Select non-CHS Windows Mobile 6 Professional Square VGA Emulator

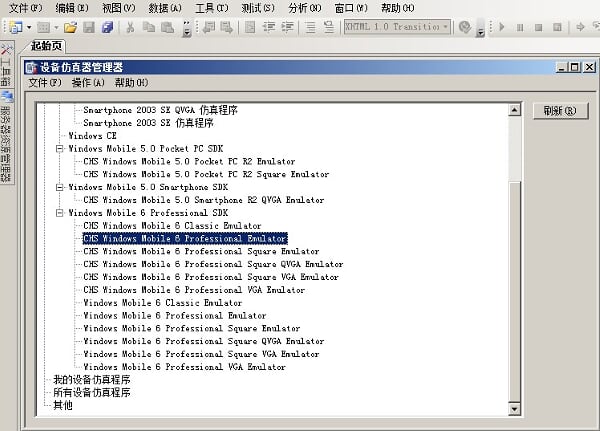(x=201, y=354)
